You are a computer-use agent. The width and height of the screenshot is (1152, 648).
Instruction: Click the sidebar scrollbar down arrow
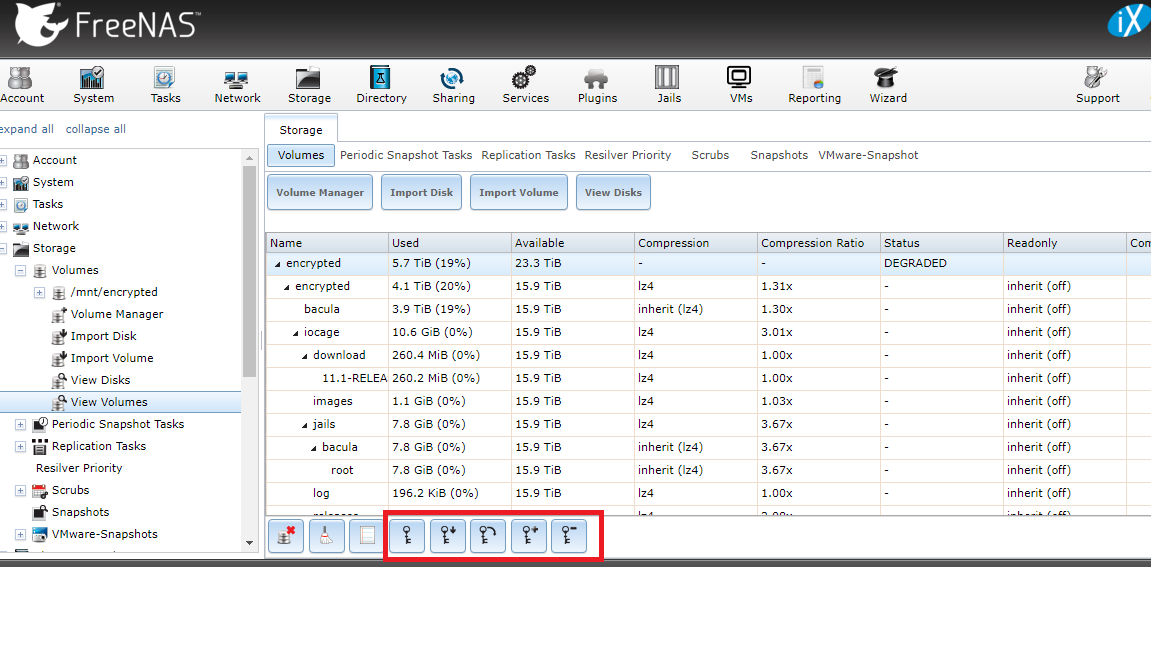pyautogui.click(x=250, y=543)
